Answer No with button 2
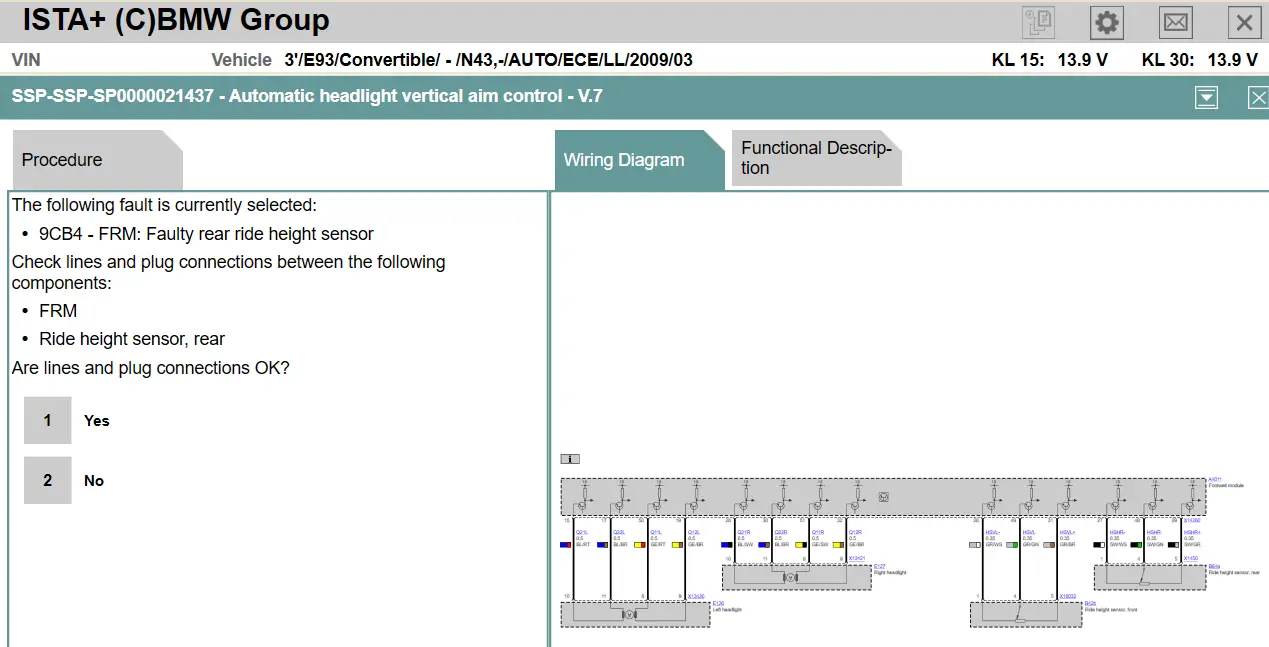This screenshot has height=647, width=1269. tap(48, 480)
